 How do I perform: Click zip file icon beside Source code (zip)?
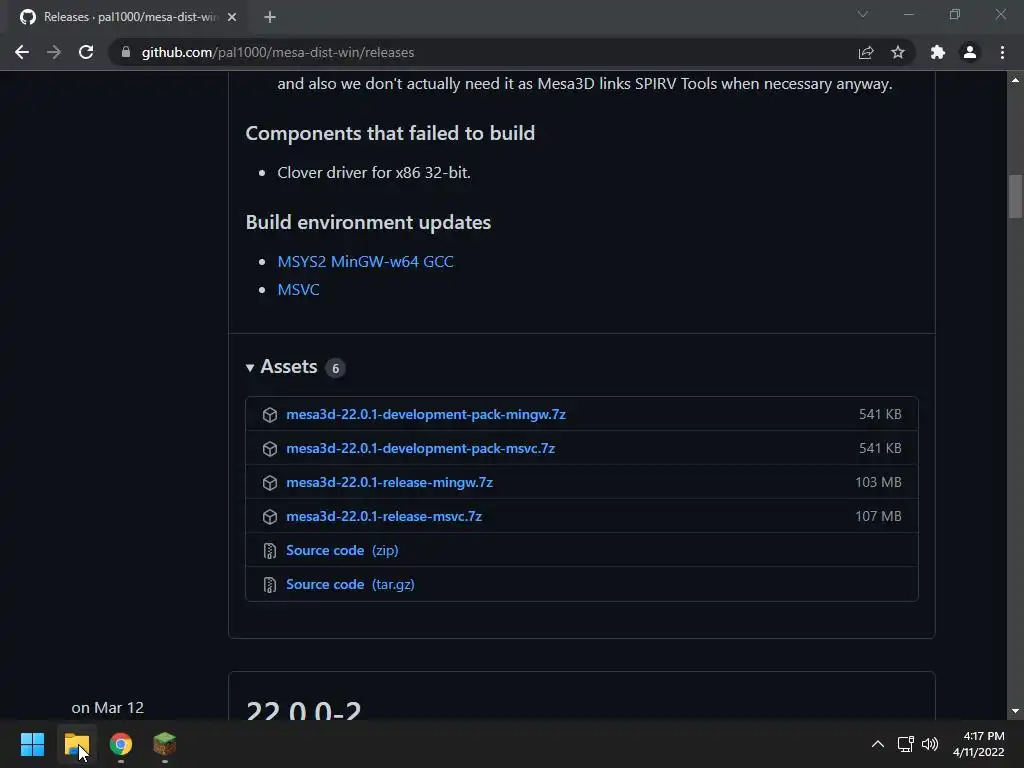pos(270,551)
